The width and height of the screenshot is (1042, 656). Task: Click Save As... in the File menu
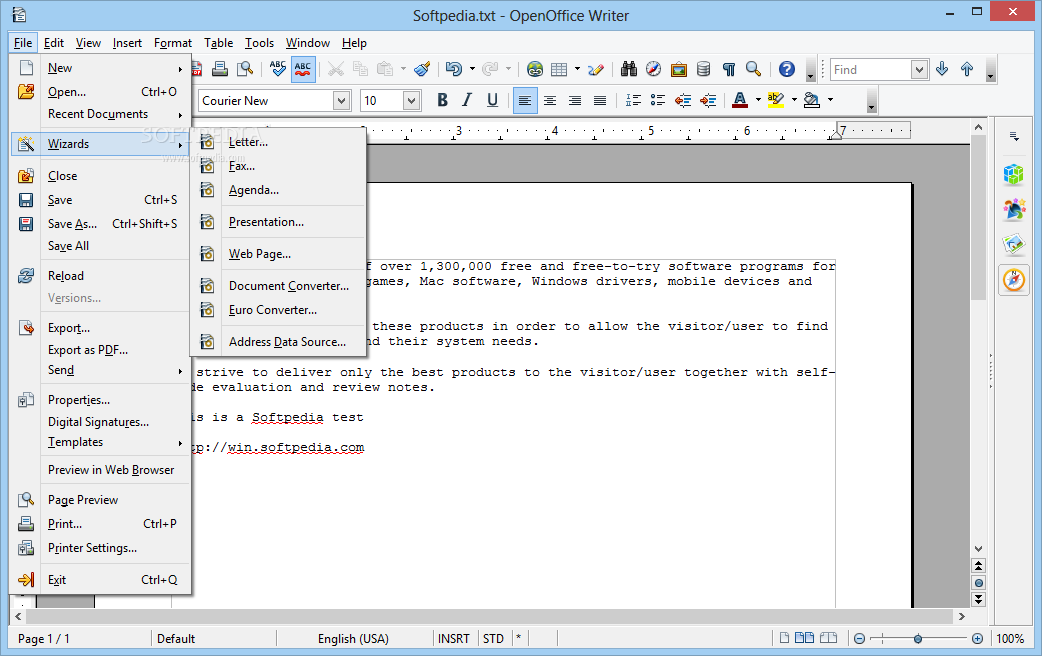click(x=100, y=224)
